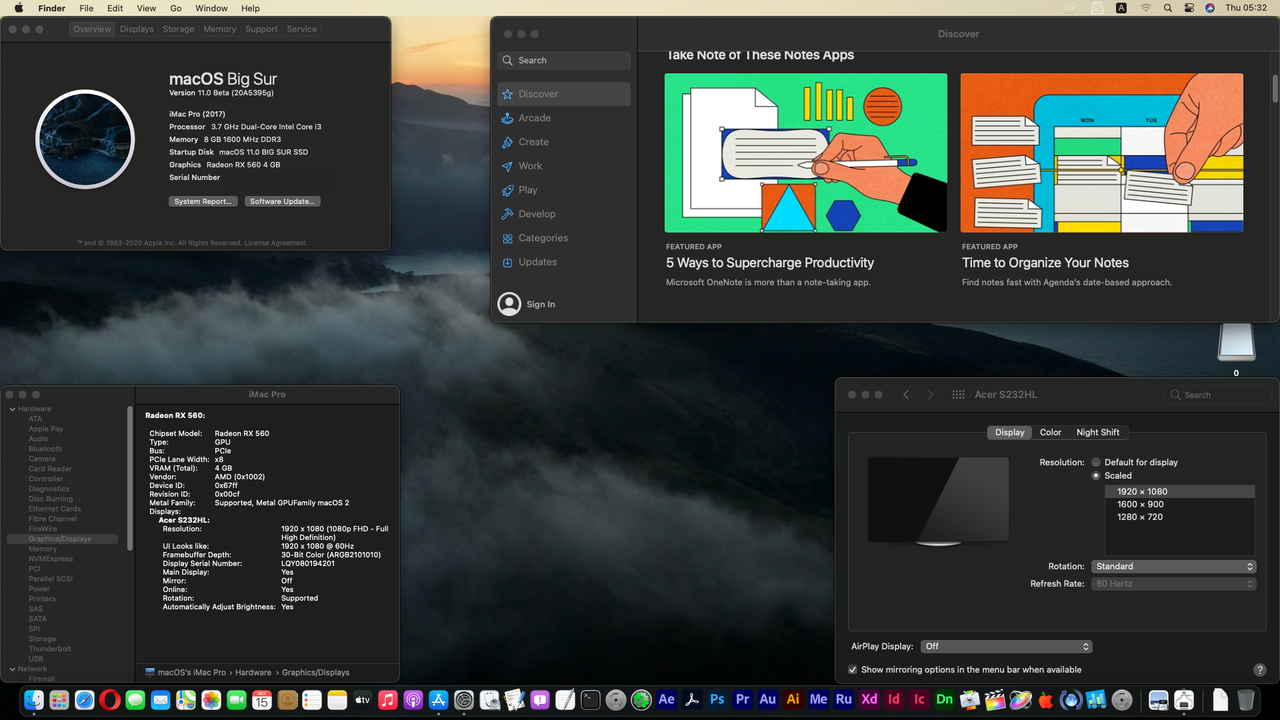Select 1600 × 900 resolution
This screenshot has height=720, width=1280.
1179,504
